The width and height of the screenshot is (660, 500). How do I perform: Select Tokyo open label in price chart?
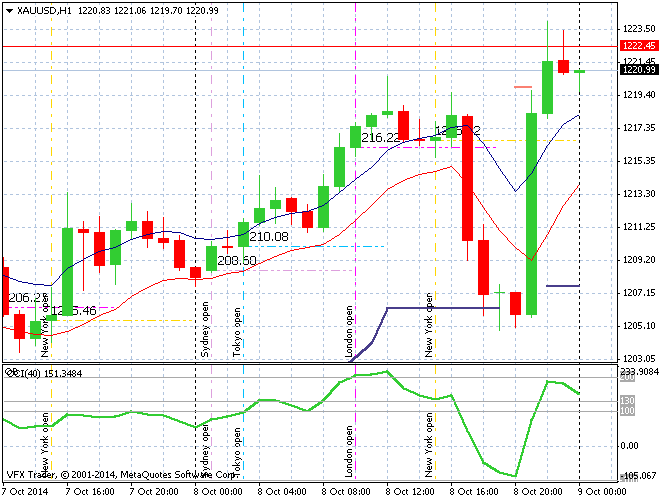pos(237,332)
